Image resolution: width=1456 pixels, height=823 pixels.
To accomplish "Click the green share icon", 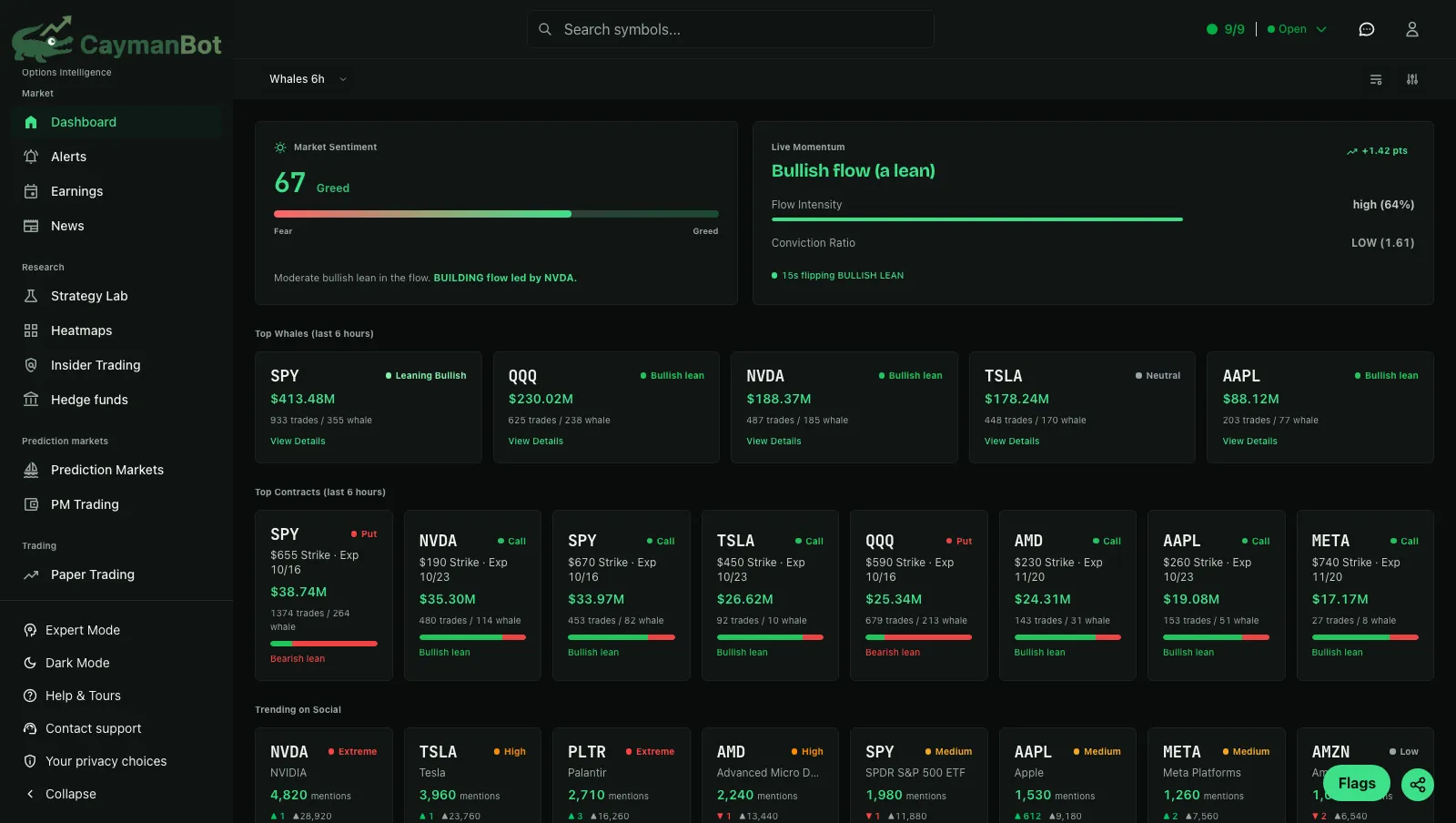I will point(1418,784).
